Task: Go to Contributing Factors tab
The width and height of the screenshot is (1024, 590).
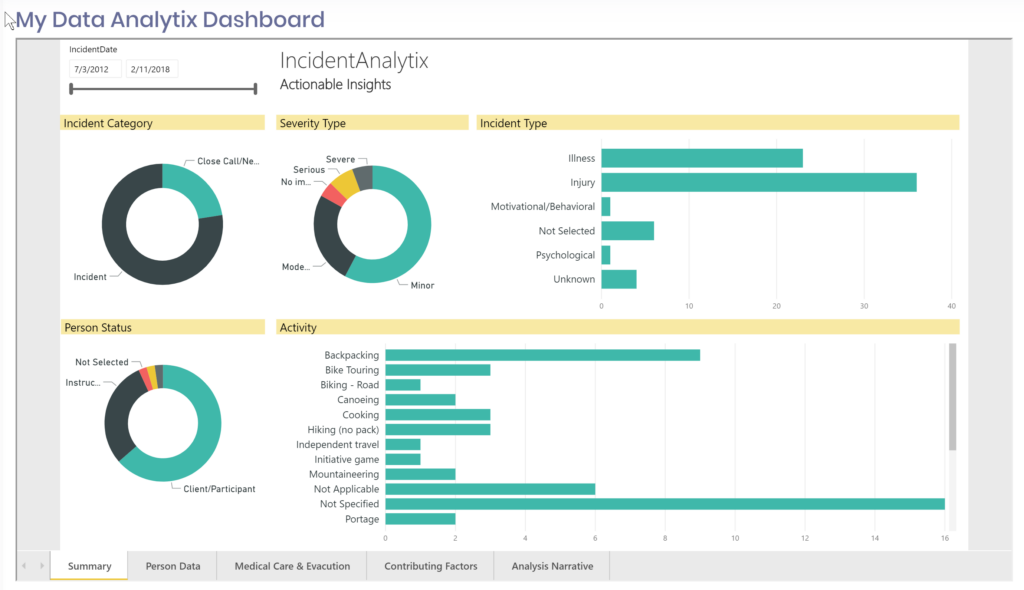Action: (430, 566)
